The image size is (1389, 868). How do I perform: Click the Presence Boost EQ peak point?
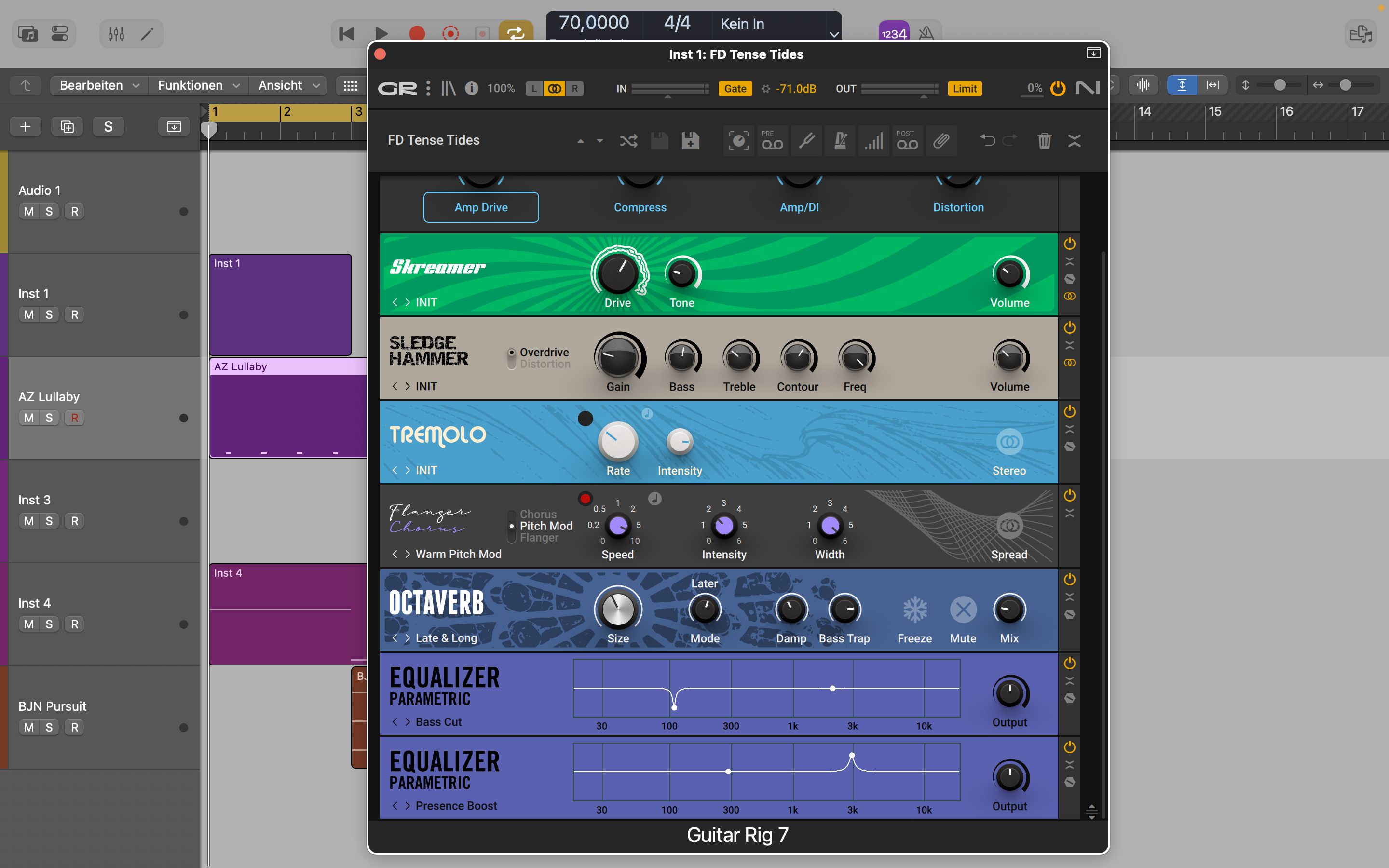852,756
